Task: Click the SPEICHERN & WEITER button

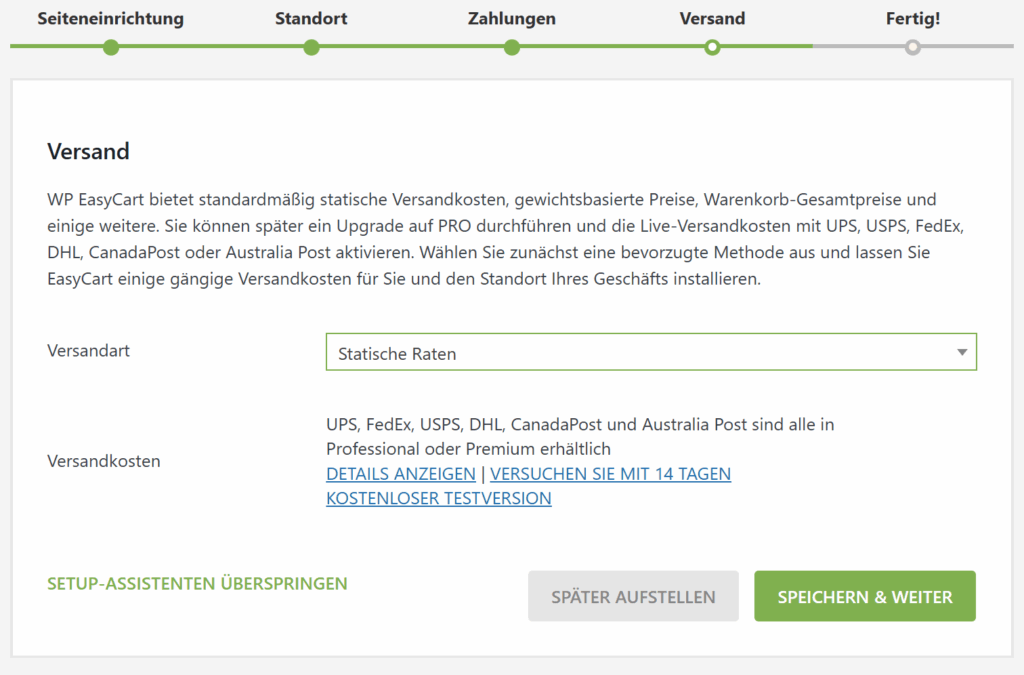Action: click(x=865, y=597)
